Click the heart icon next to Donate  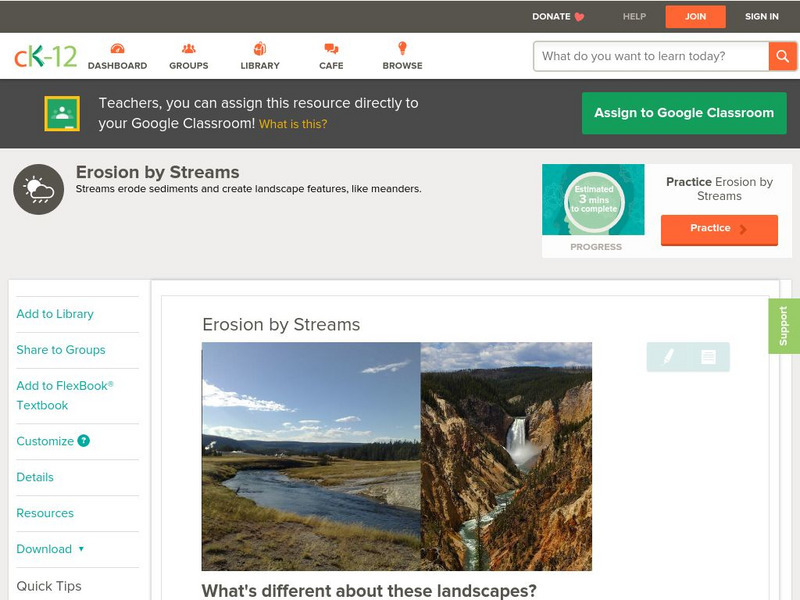point(577,16)
